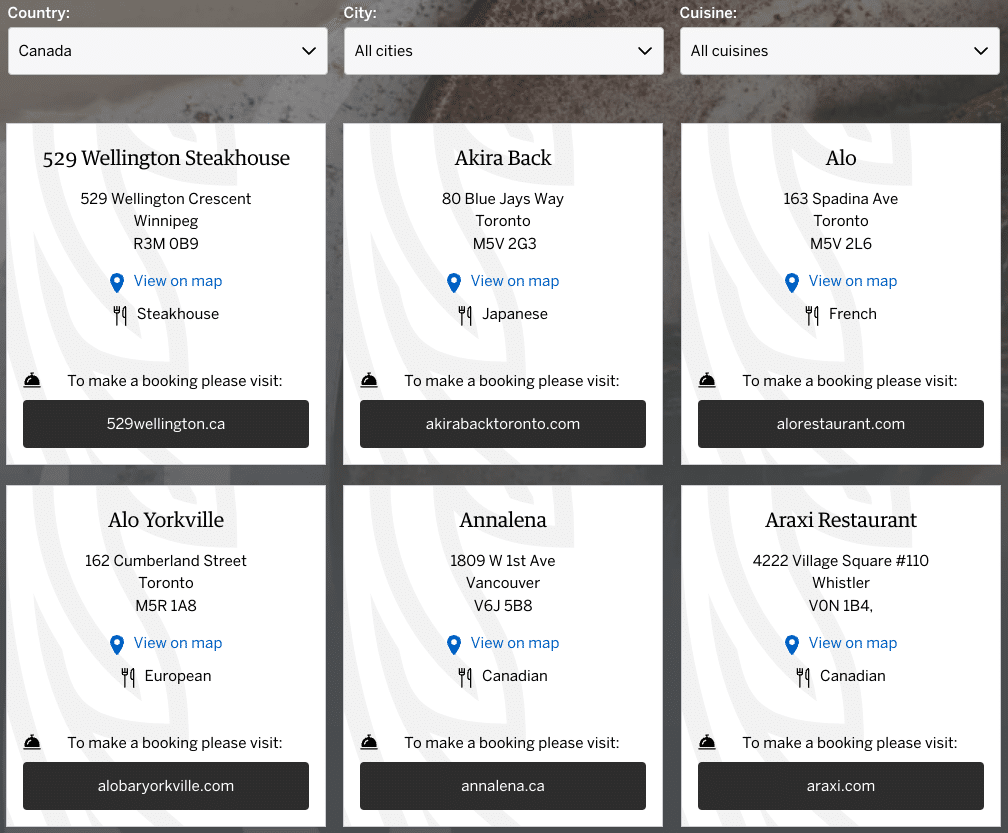Click map pin icon on Araxi Restaurant card
This screenshot has width=1008, height=833.
point(792,645)
